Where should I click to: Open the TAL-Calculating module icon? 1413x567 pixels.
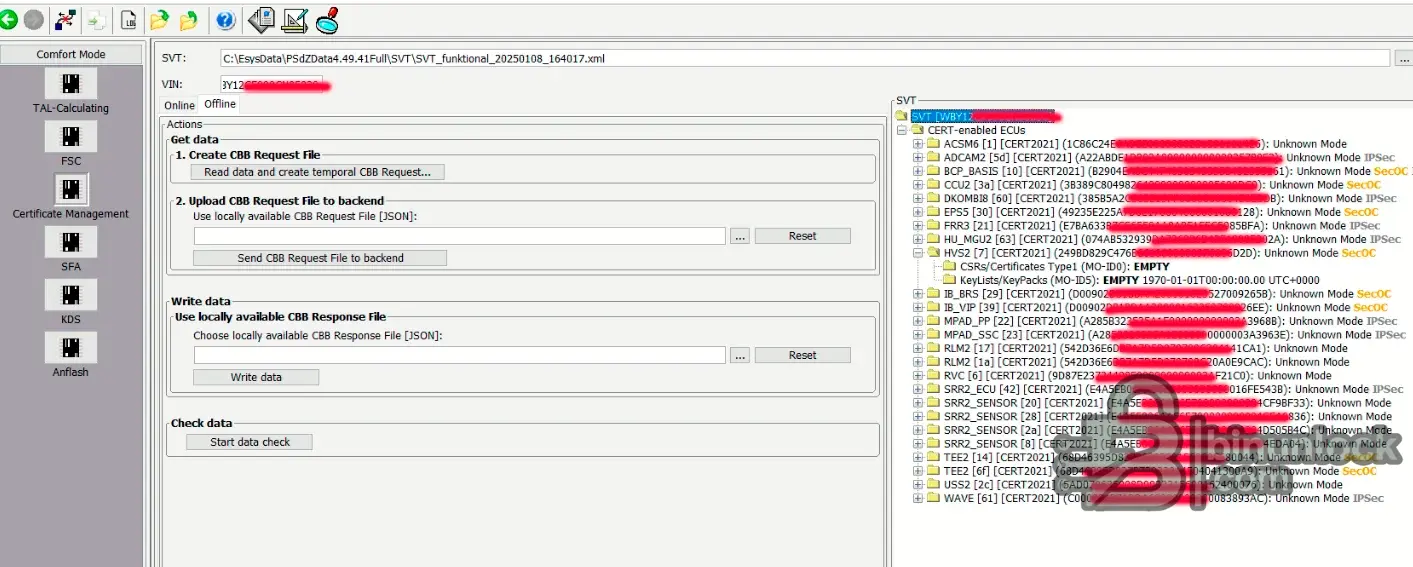pyautogui.click(x=70, y=83)
